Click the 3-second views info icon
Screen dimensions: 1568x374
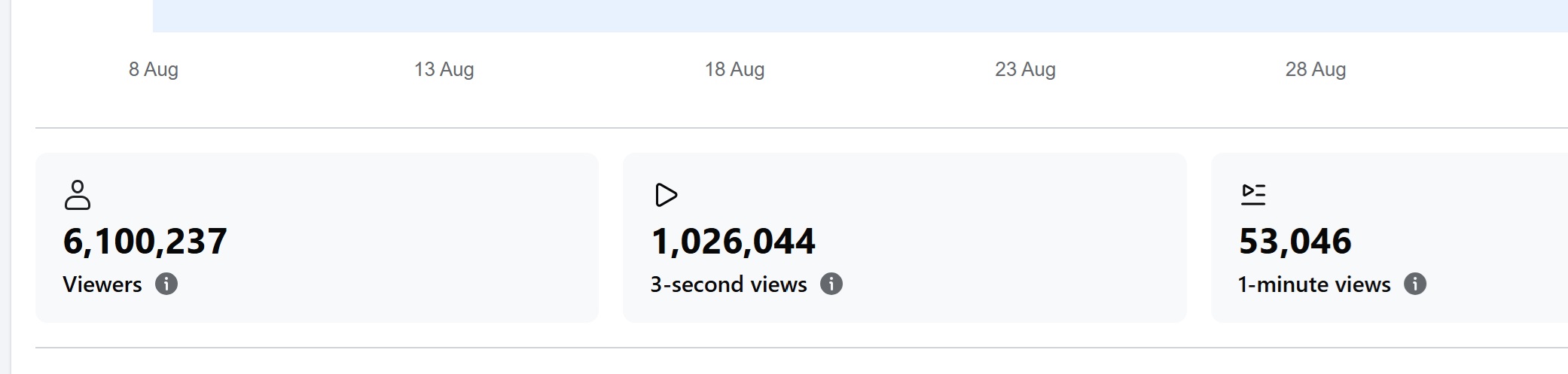pos(831,284)
